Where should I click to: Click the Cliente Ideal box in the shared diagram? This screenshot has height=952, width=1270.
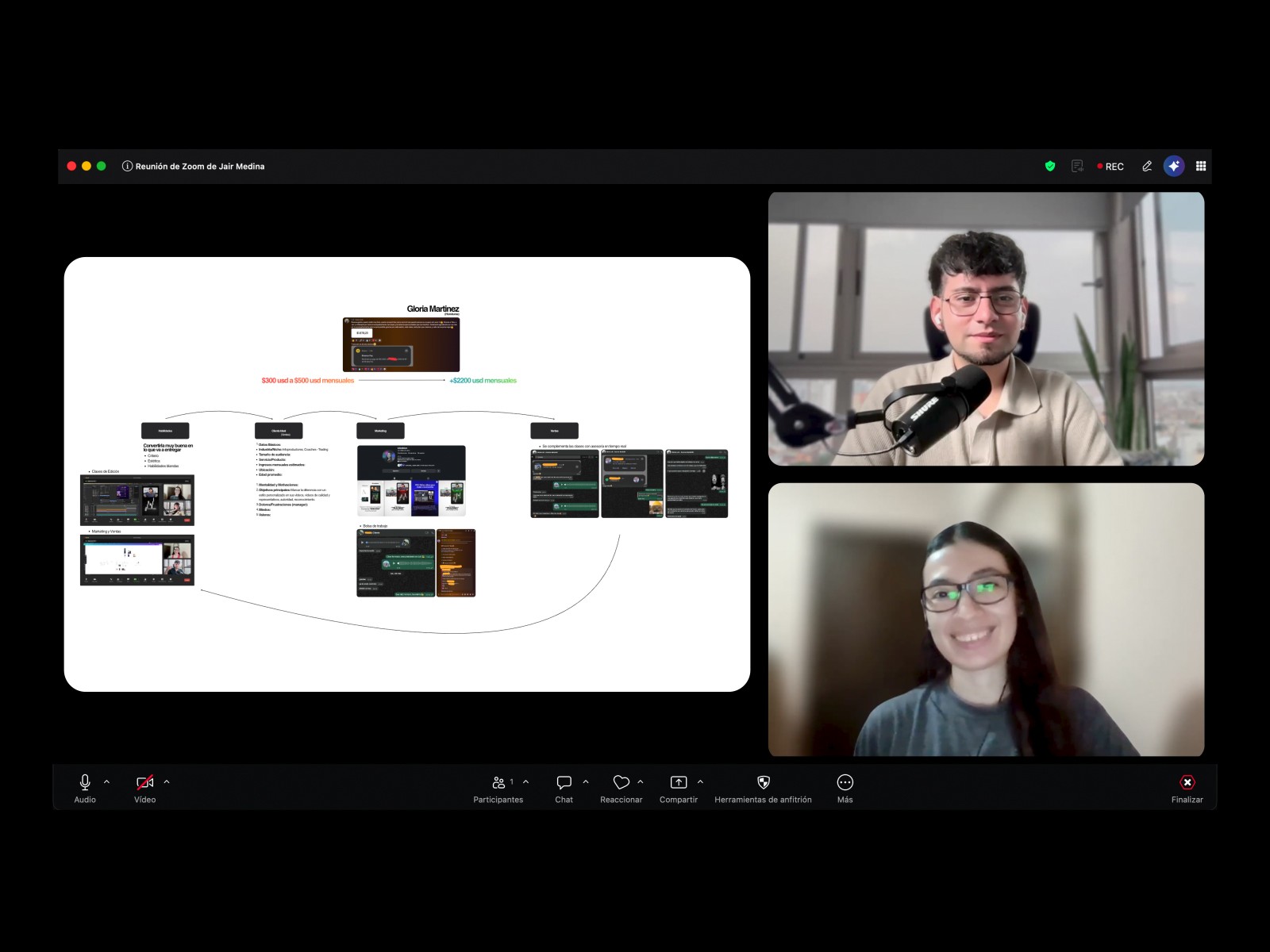tap(279, 431)
